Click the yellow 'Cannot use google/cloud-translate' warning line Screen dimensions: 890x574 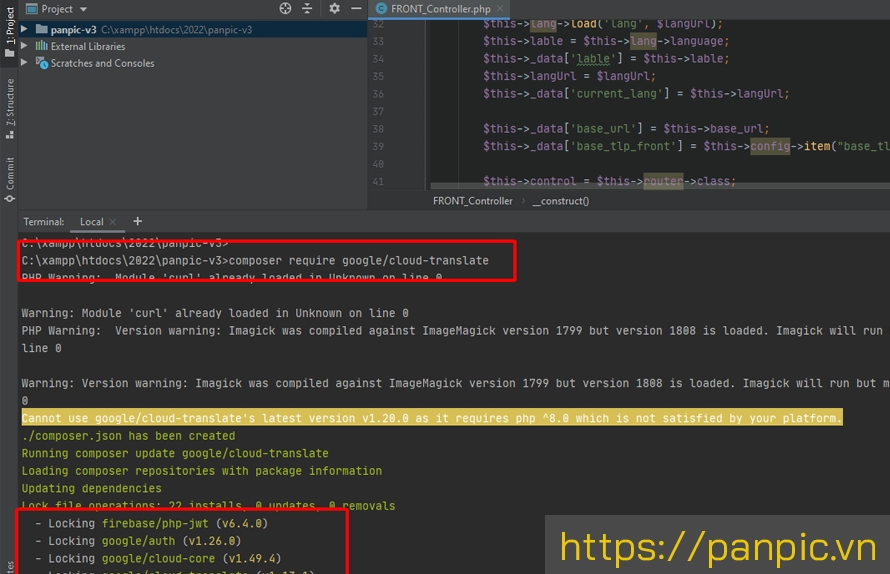coord(432,418)
